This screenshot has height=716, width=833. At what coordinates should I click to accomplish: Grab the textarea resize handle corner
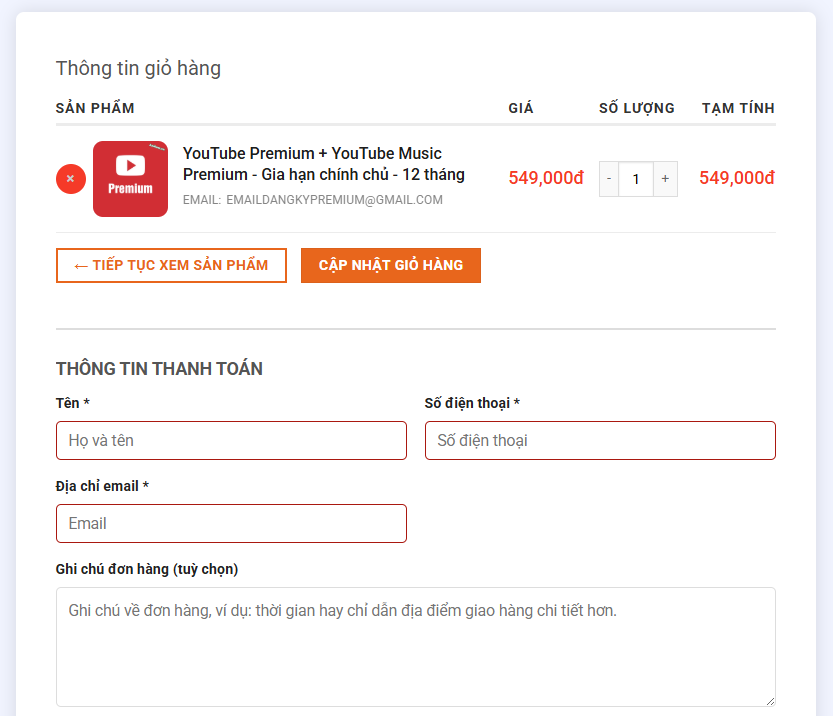769,700
